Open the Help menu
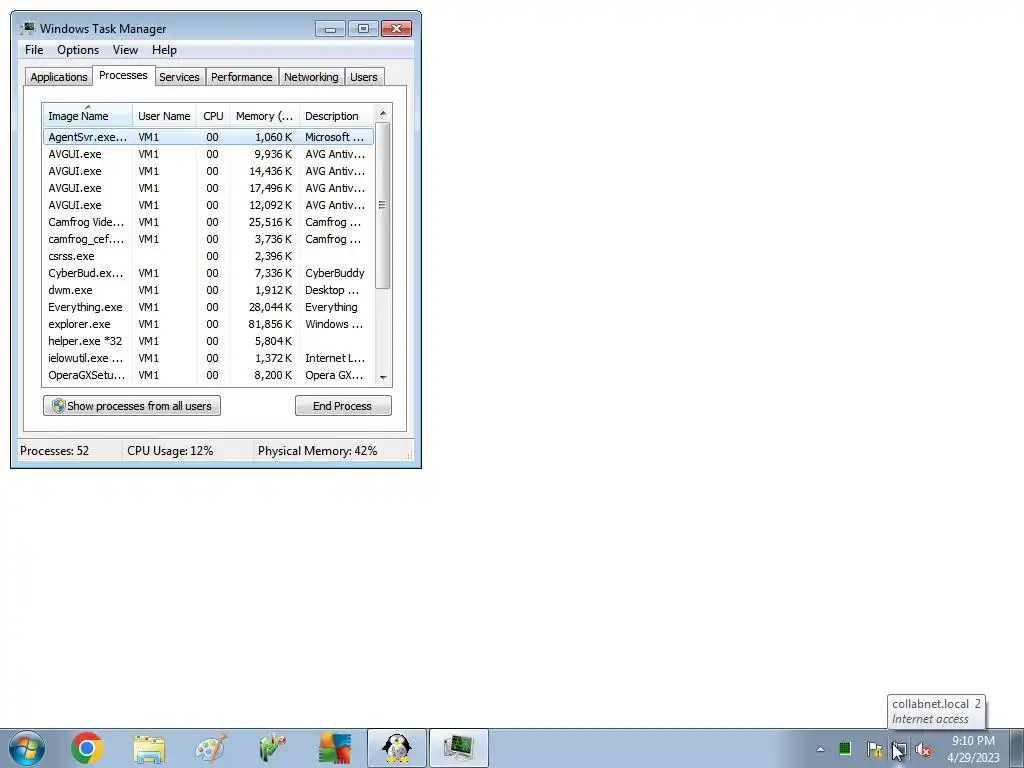 [164, 50]
